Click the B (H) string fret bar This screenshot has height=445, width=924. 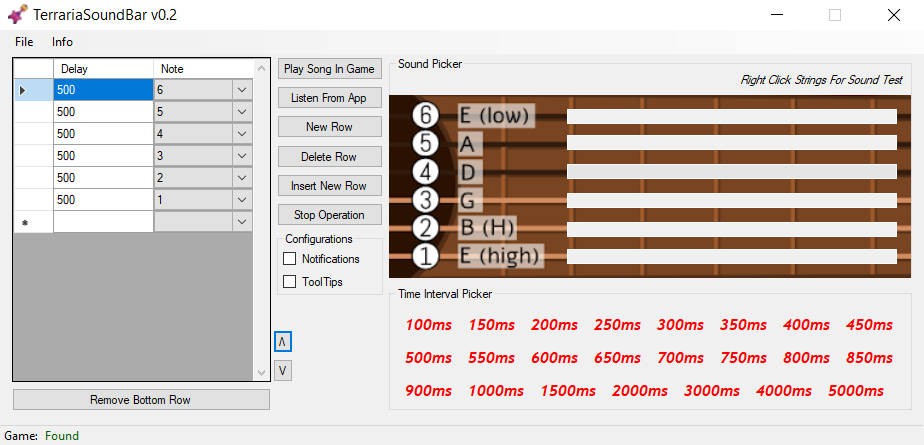[732, 229]
